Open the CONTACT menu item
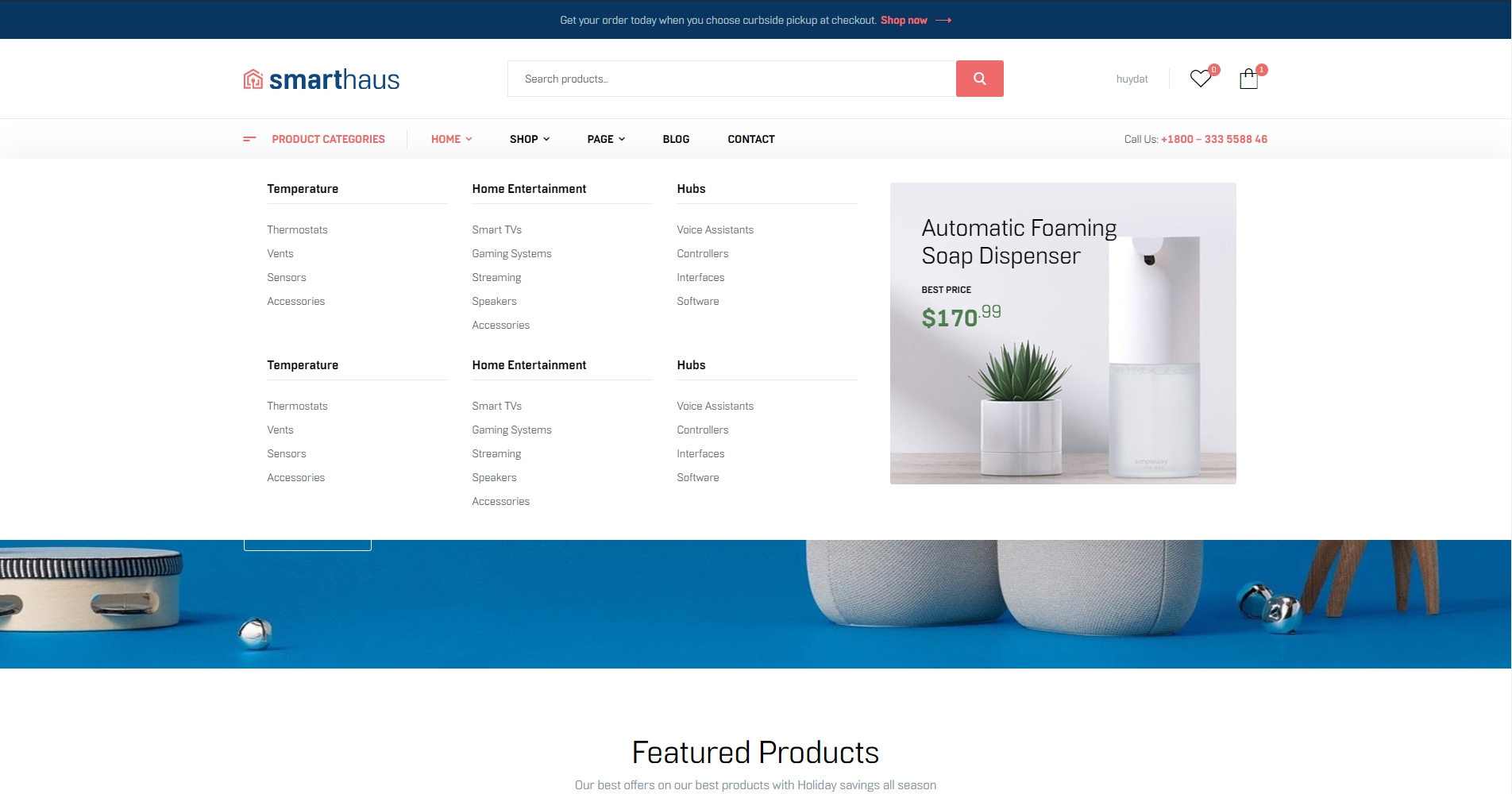Viewport: 1512px width, 794px height. coord(750,139)
